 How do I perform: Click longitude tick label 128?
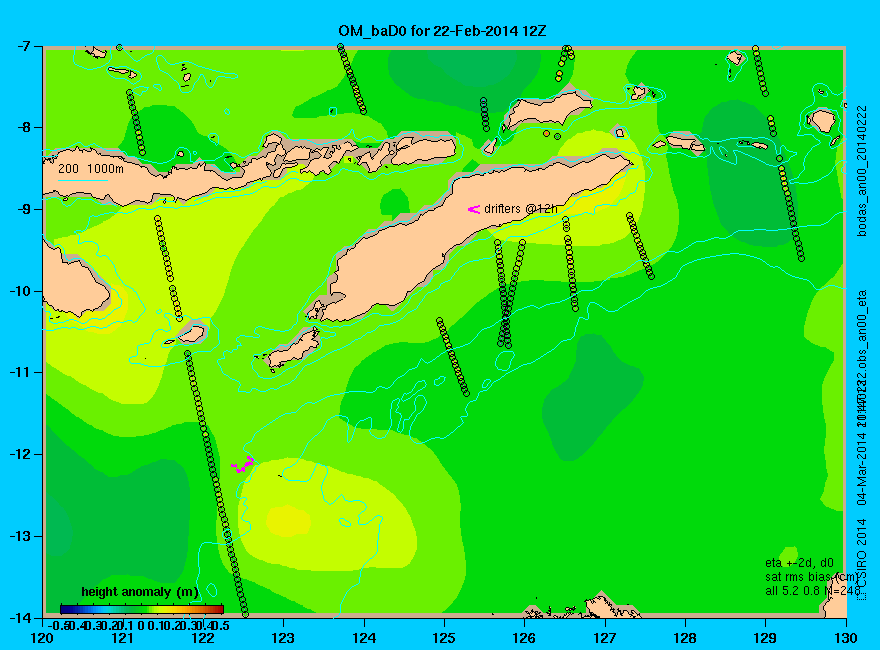(685, 638)
